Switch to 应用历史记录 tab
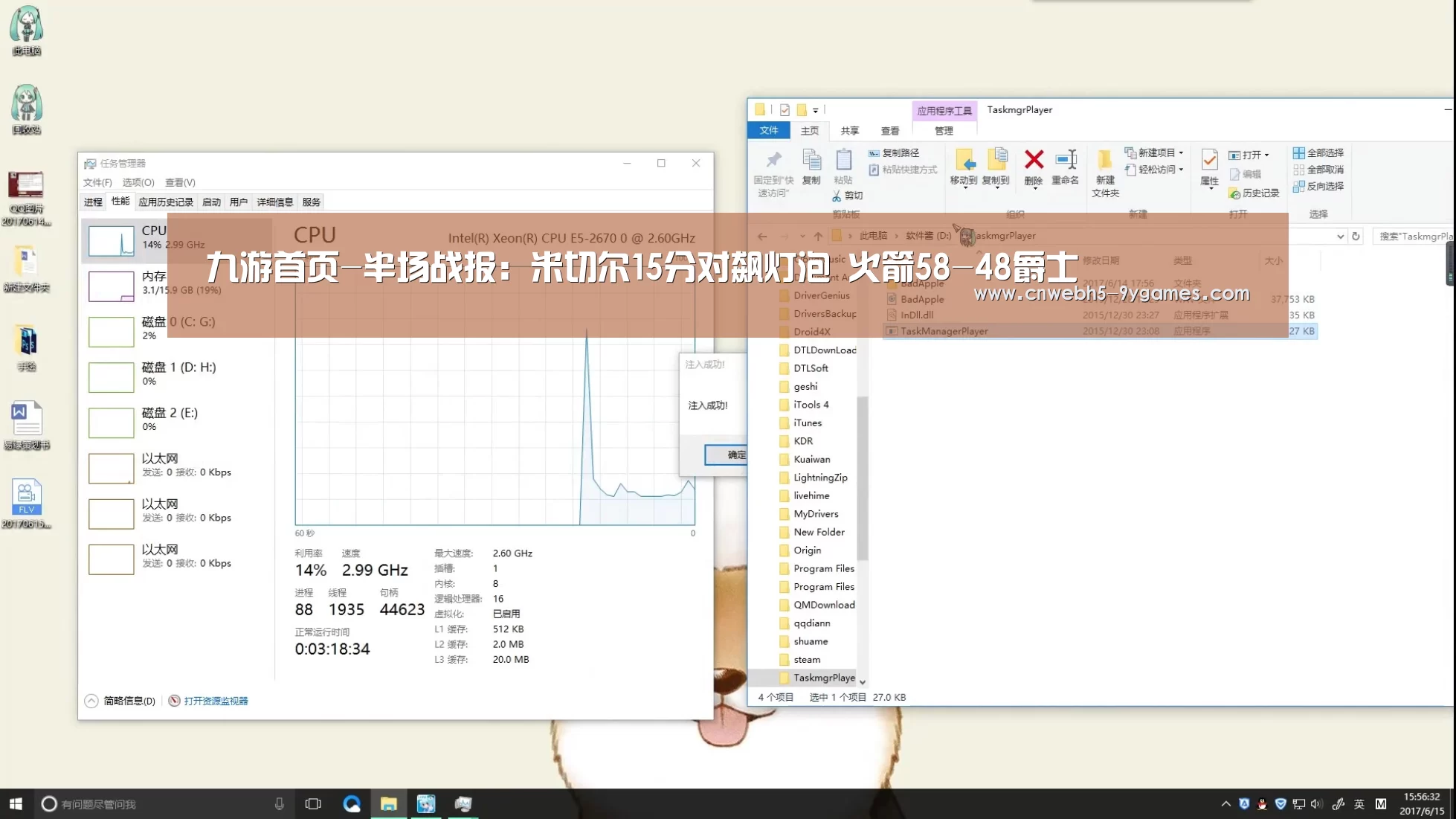This screenshot has width=1456, height=819. (x=166, y=202)
